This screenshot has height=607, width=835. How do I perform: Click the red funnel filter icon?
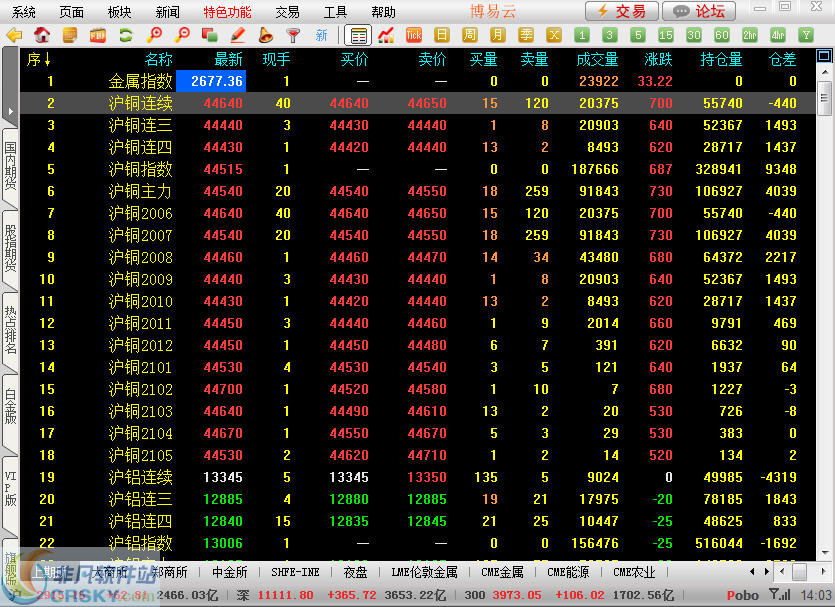point(293,35)
